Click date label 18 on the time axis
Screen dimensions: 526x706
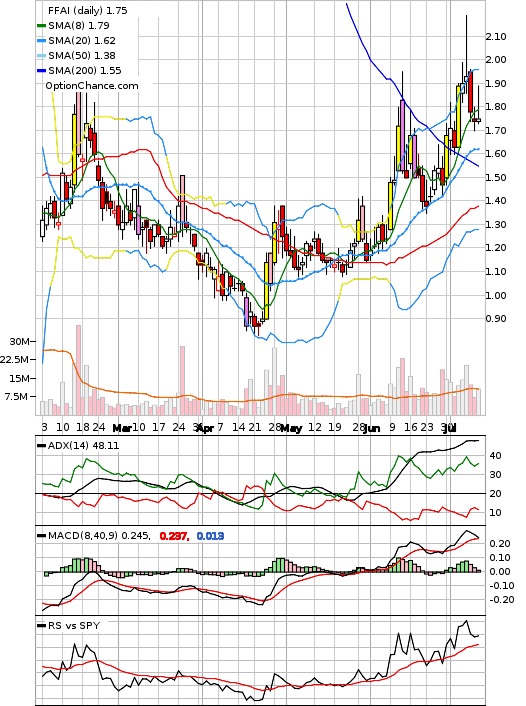82,427
